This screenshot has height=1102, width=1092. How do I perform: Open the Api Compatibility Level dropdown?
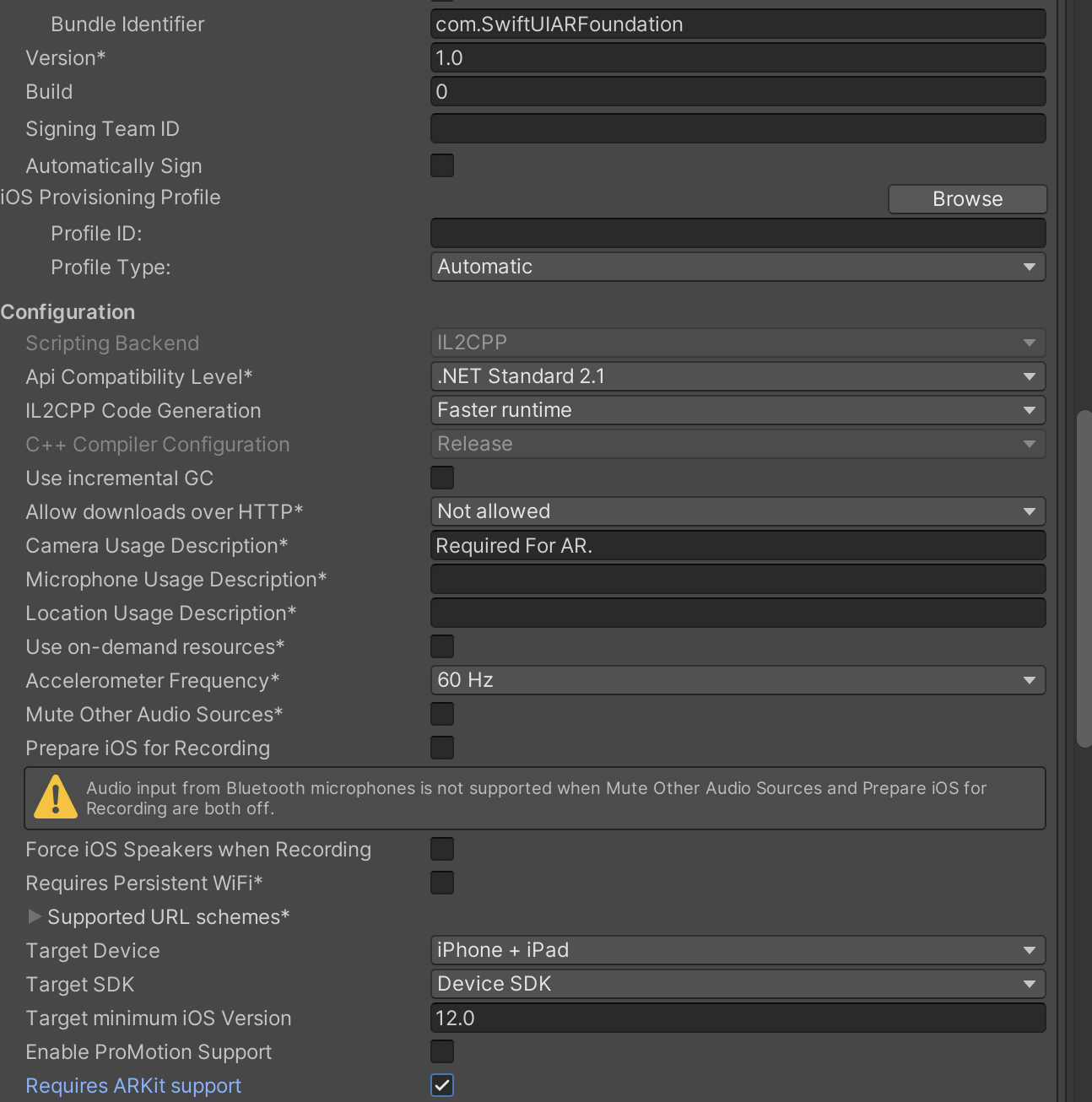[738, 376]
